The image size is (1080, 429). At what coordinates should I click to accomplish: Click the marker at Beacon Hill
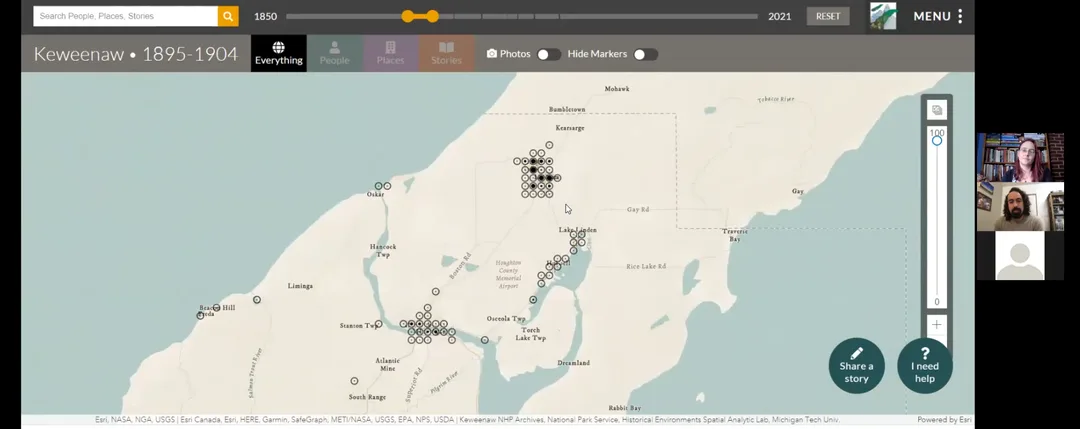point(216,308)
